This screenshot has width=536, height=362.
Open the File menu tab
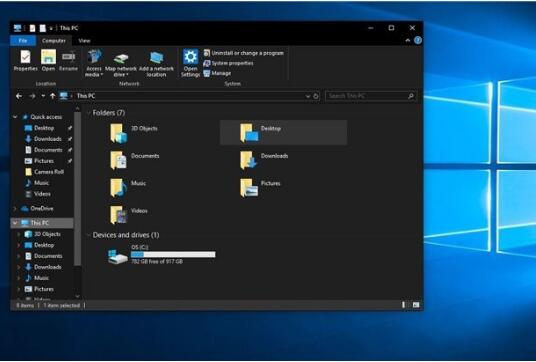pyautogui.click(x=23, y=41)
